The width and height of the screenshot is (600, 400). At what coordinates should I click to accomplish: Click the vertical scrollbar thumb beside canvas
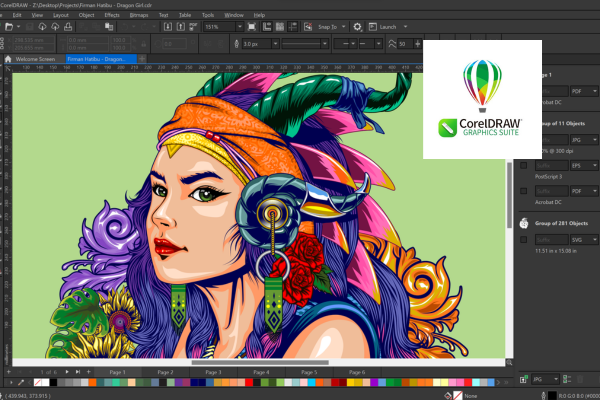point(509,195)
